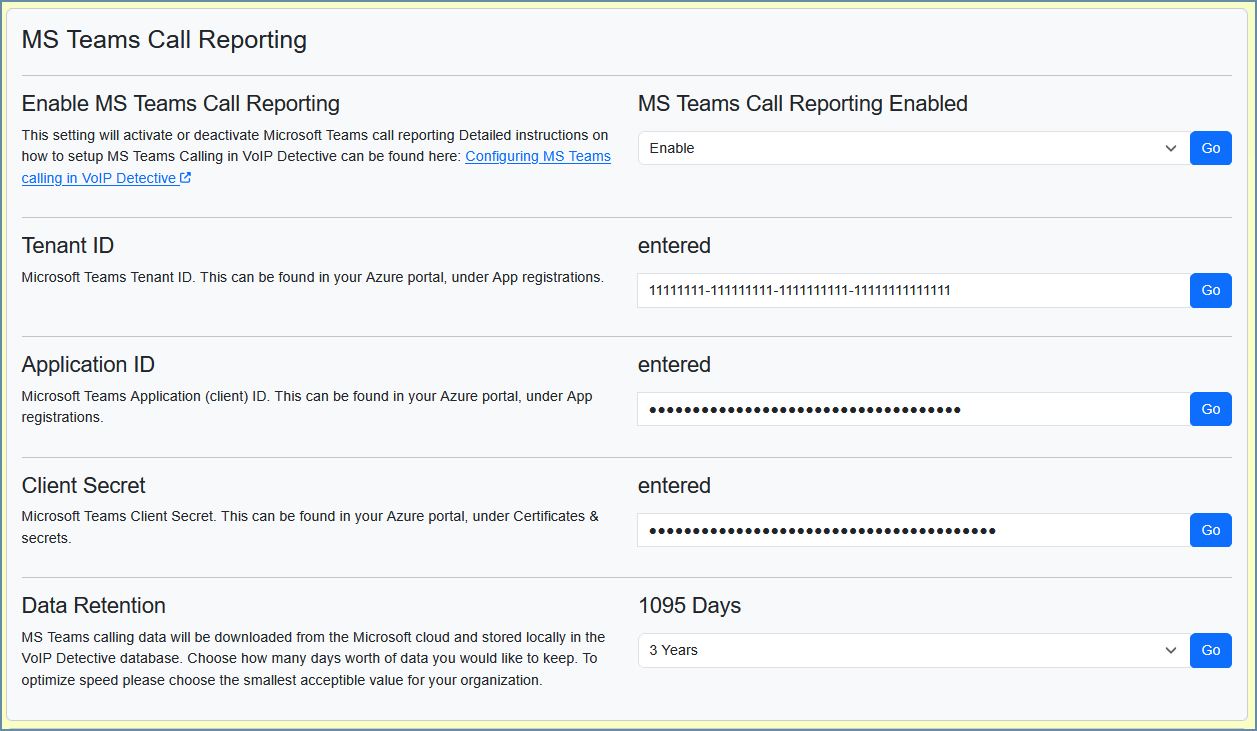Click Go button next to Enable dropdown
Viewport: 1257px width, 731px height.
[1211, 148]
